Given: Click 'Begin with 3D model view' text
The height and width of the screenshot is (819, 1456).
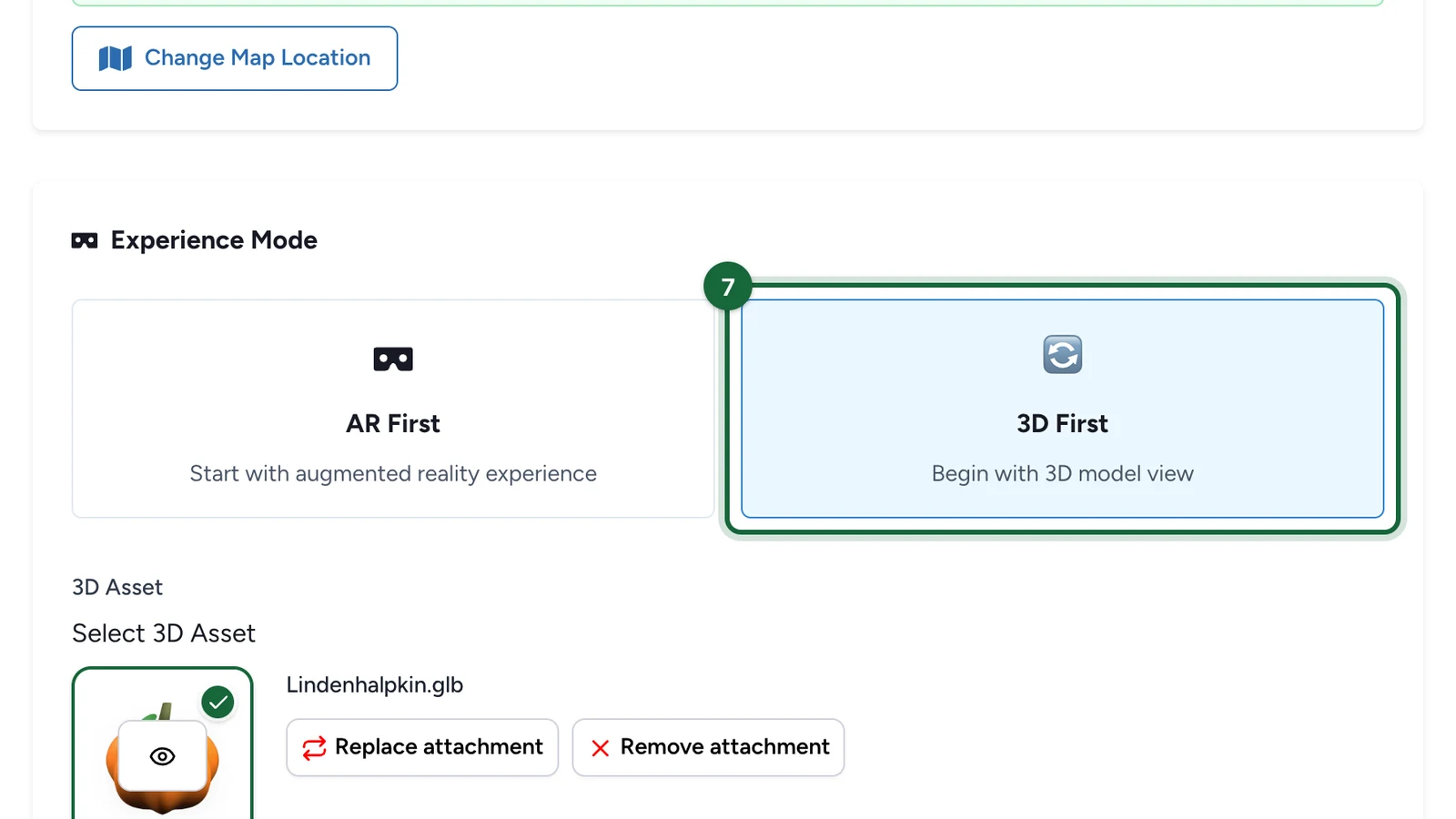Looking at the screenshot, I should pyautogui.click(x=1062, y=473).
